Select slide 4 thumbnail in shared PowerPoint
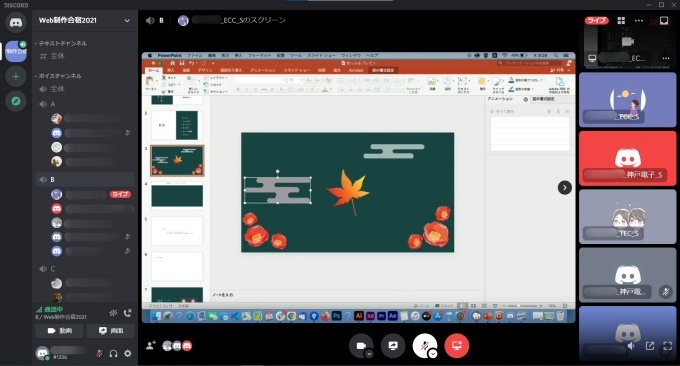Screen dimensions: 680x366 177,196
